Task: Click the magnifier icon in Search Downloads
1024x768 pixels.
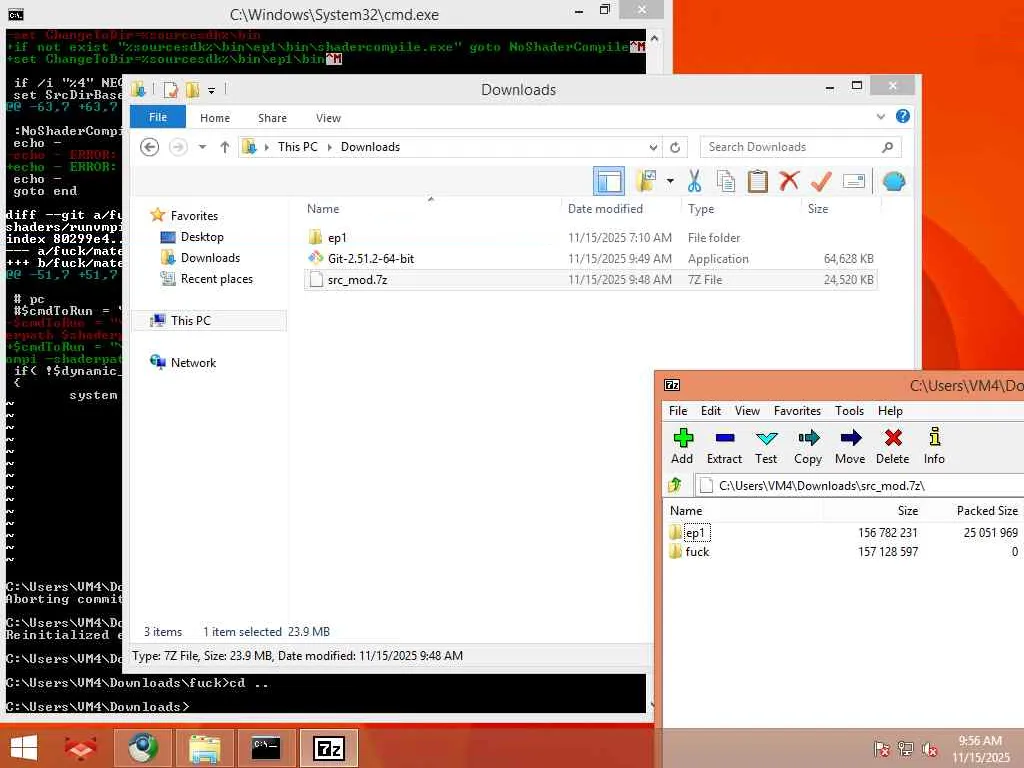Action: (x=887, y=147)
